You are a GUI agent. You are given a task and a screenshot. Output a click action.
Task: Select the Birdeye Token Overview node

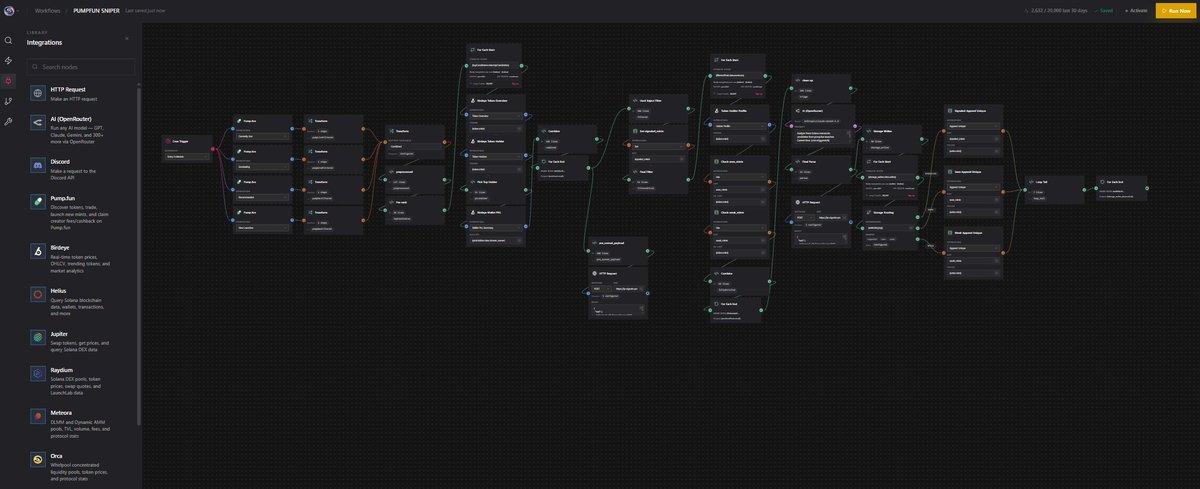[x=496, y=112]
